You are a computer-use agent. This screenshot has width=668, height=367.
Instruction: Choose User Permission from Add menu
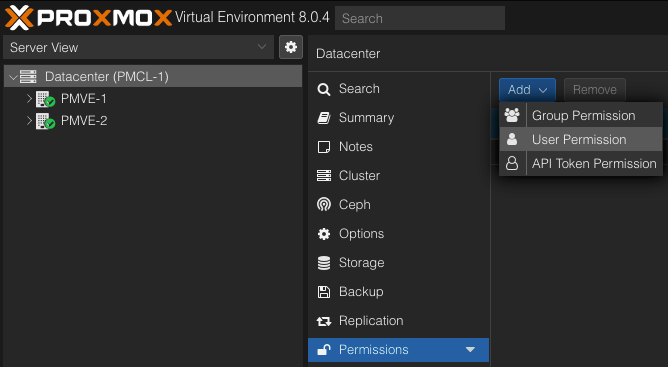581,139
